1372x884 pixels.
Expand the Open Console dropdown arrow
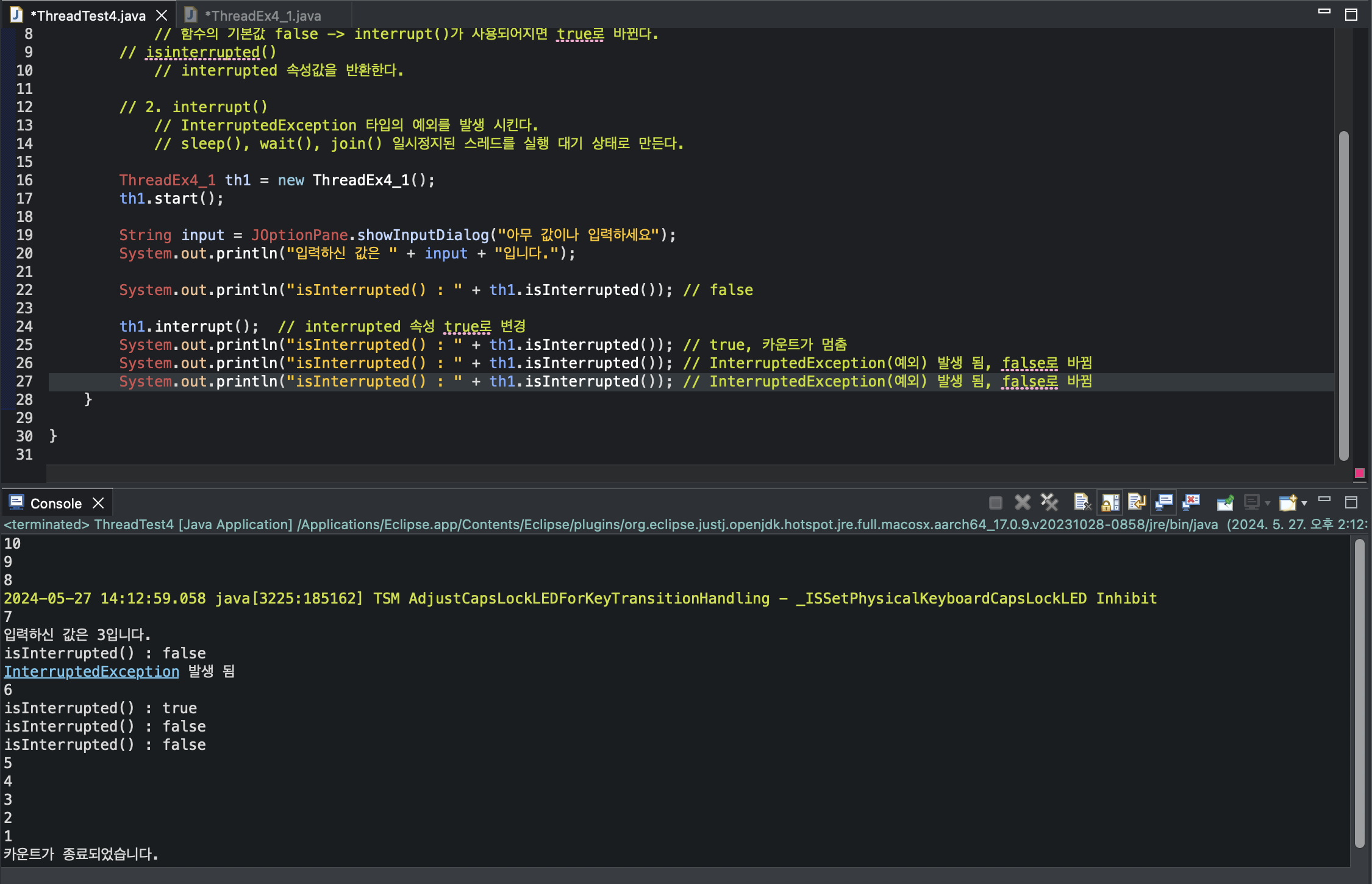(1304, 504)
